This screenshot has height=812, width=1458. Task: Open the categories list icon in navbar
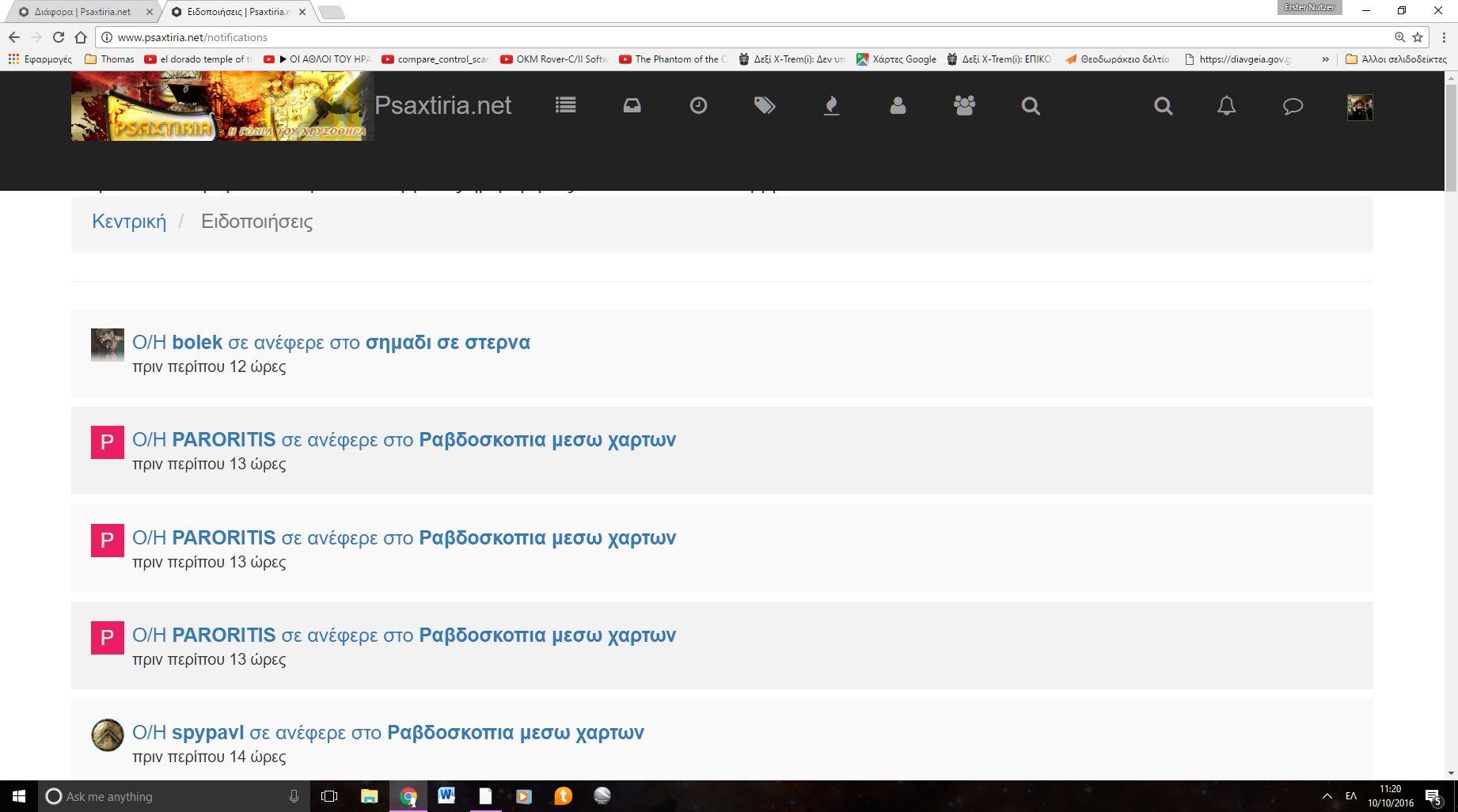tap(565, 105)
